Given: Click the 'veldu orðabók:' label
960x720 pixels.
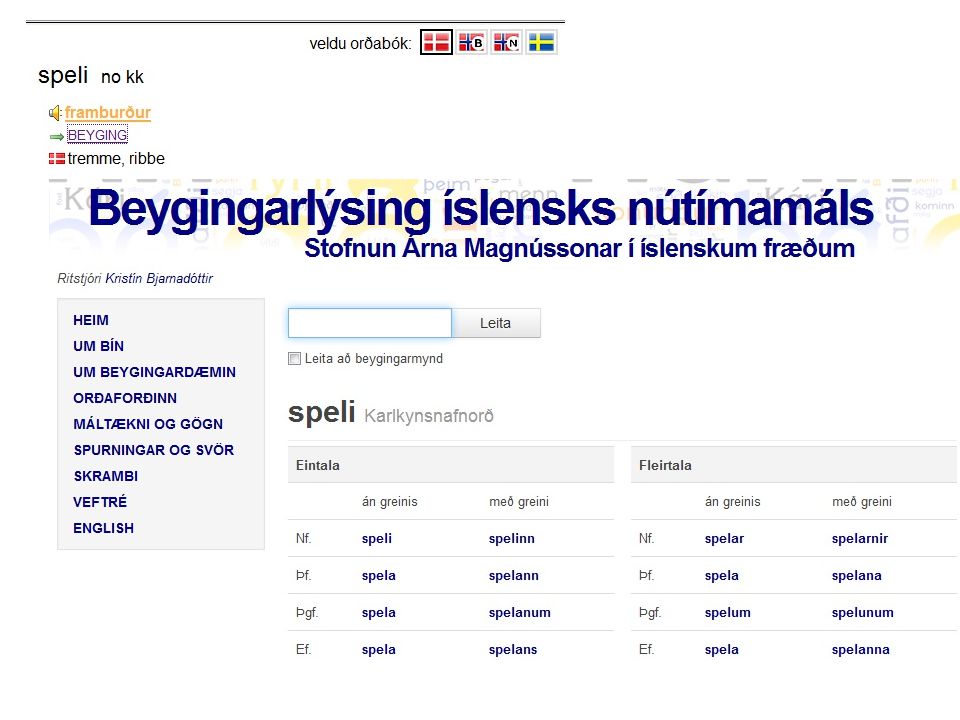Looking at the screenshot, I should (x=360, y=43).
